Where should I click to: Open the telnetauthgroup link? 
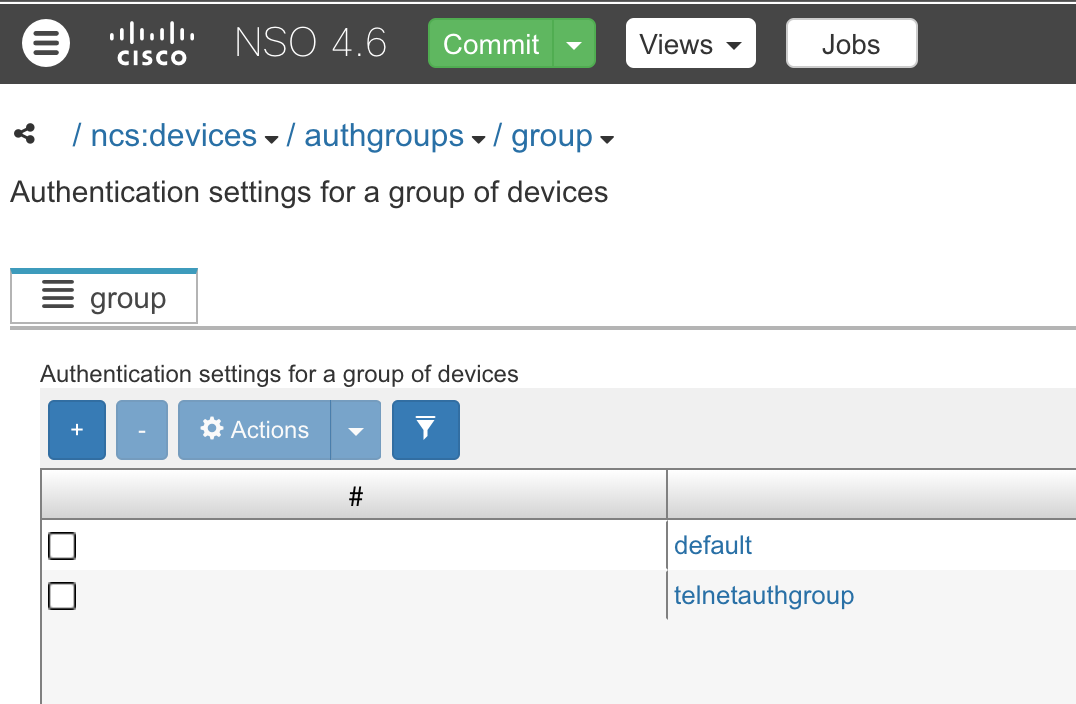pos(764,596)
